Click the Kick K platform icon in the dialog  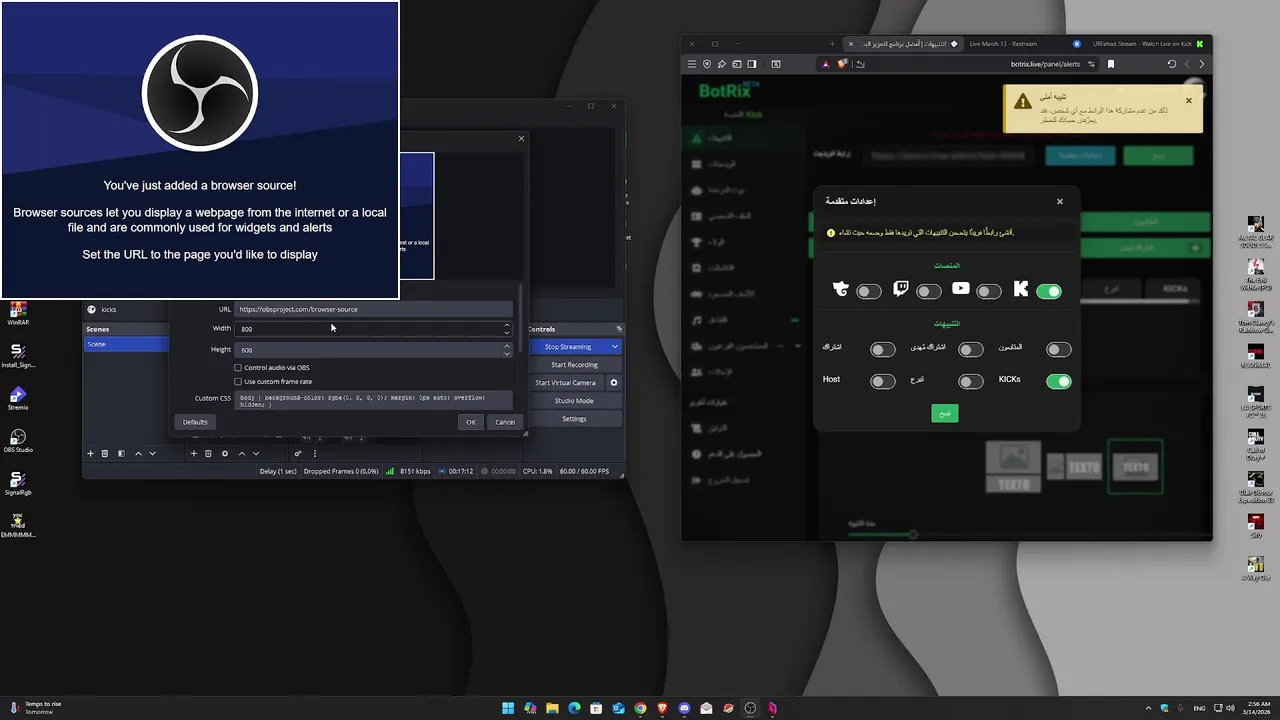point(1021,289)
